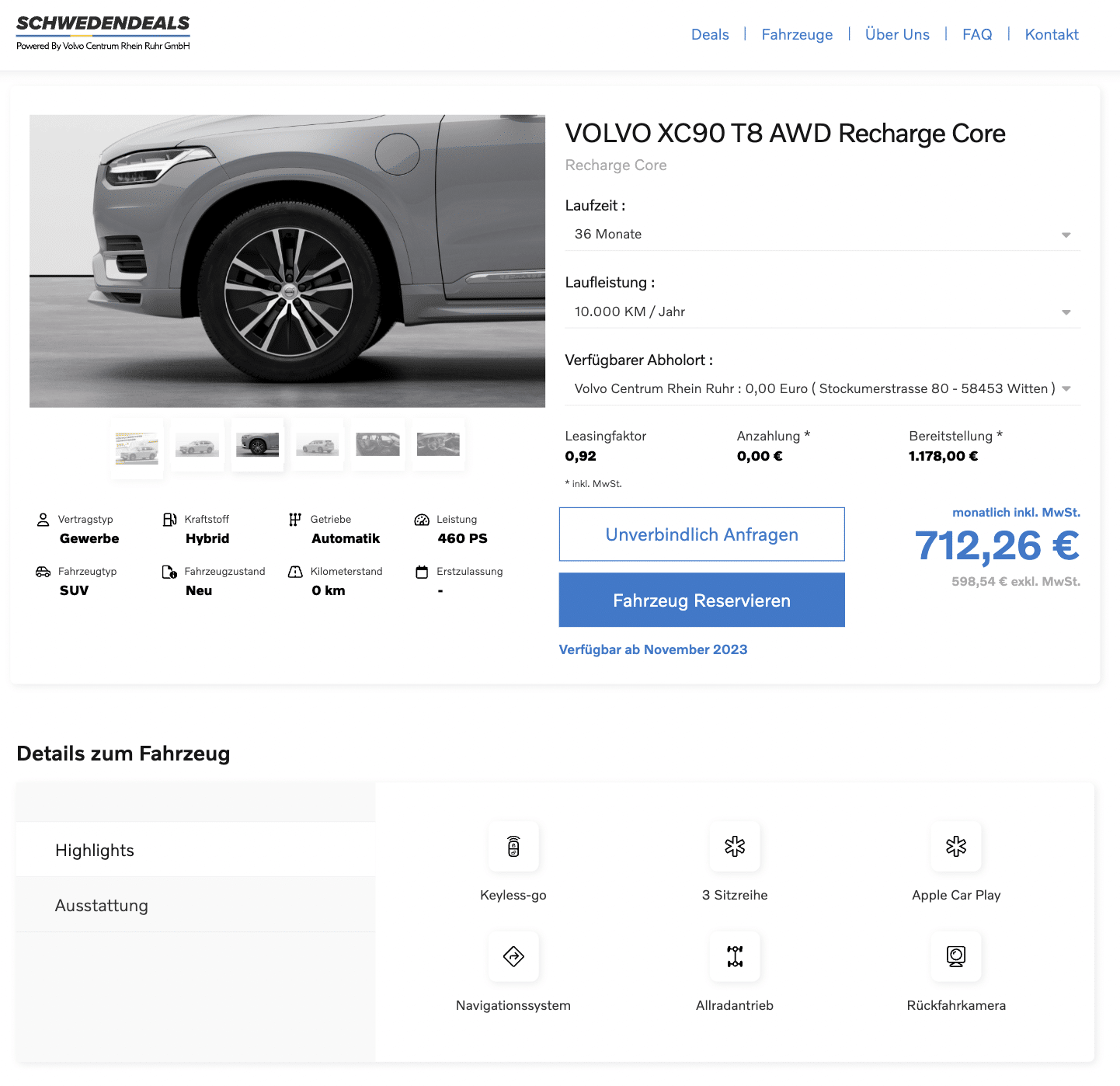1120x1086 pixels.
Task: Click the Allradantrieb drivetrain icon
Action: point(735,956)
